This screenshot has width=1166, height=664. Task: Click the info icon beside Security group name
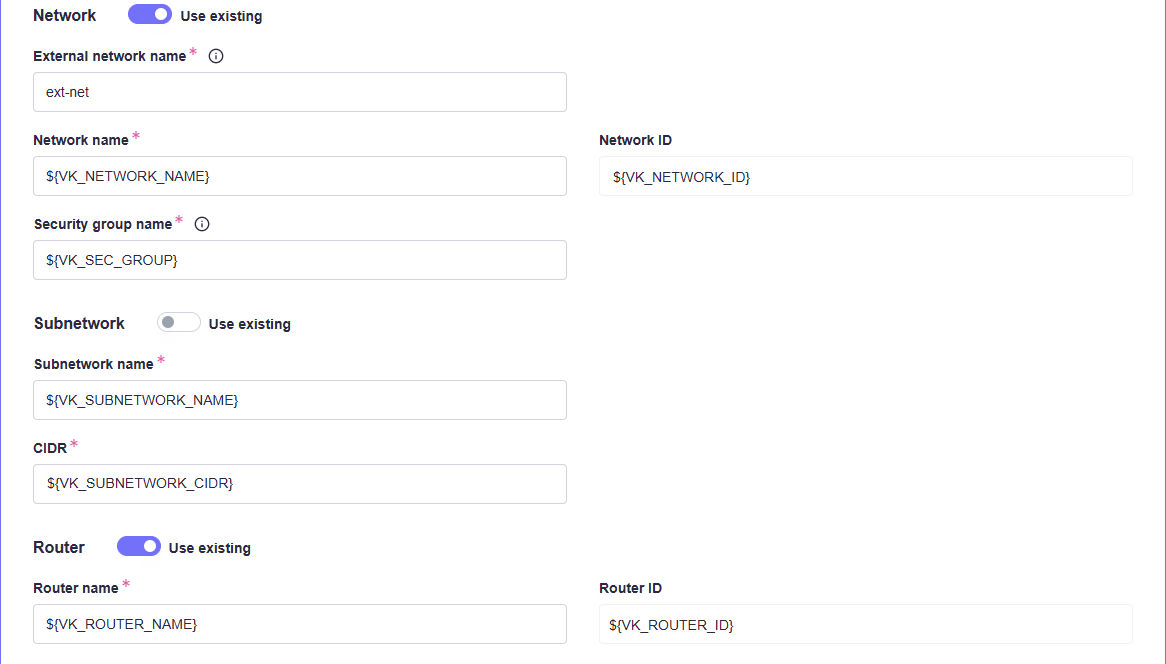click(202, 224)
